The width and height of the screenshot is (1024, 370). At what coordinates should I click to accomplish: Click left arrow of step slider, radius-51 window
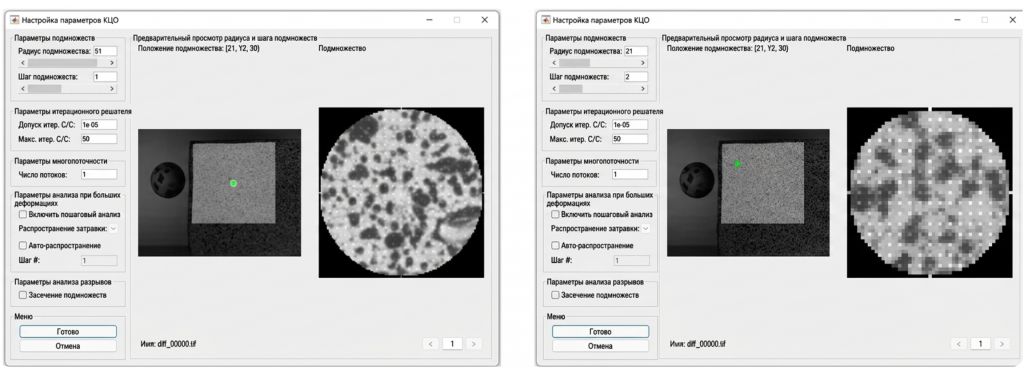(24, 88)
